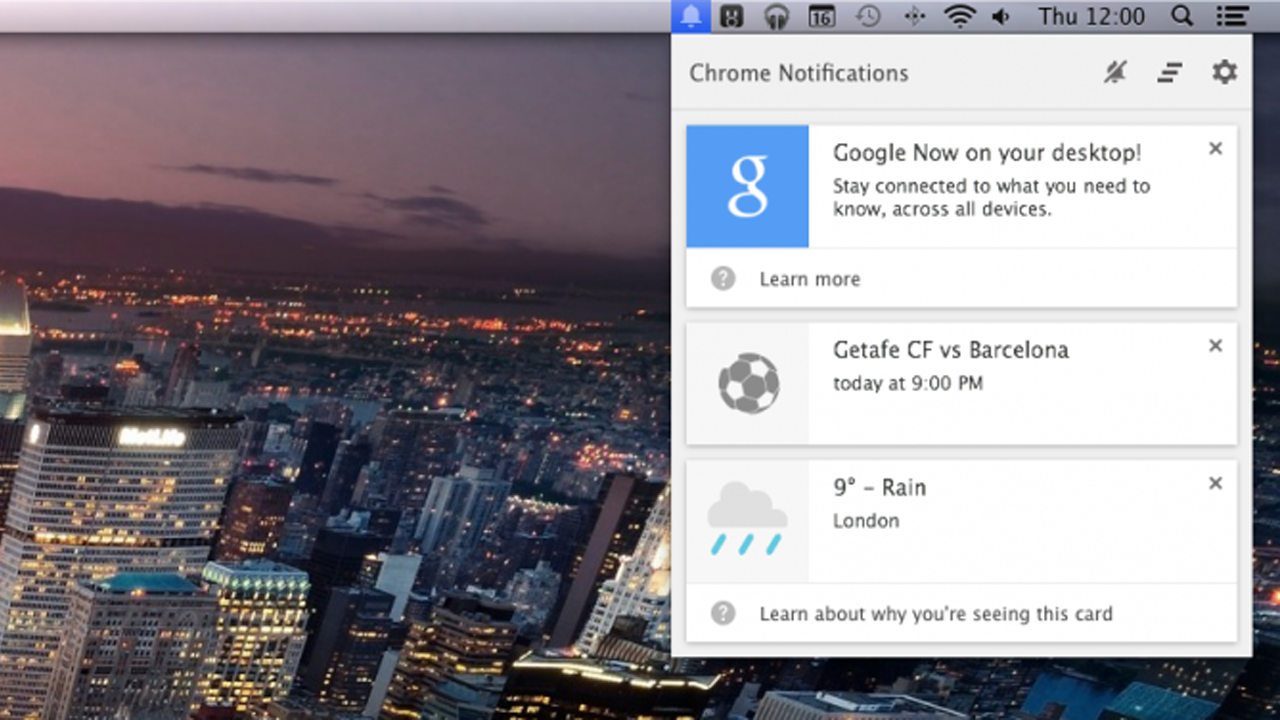The height and width of the screenshot is (720, 1280).
Task: Click the Google Now 'g' icon
Action: [747, 185]
